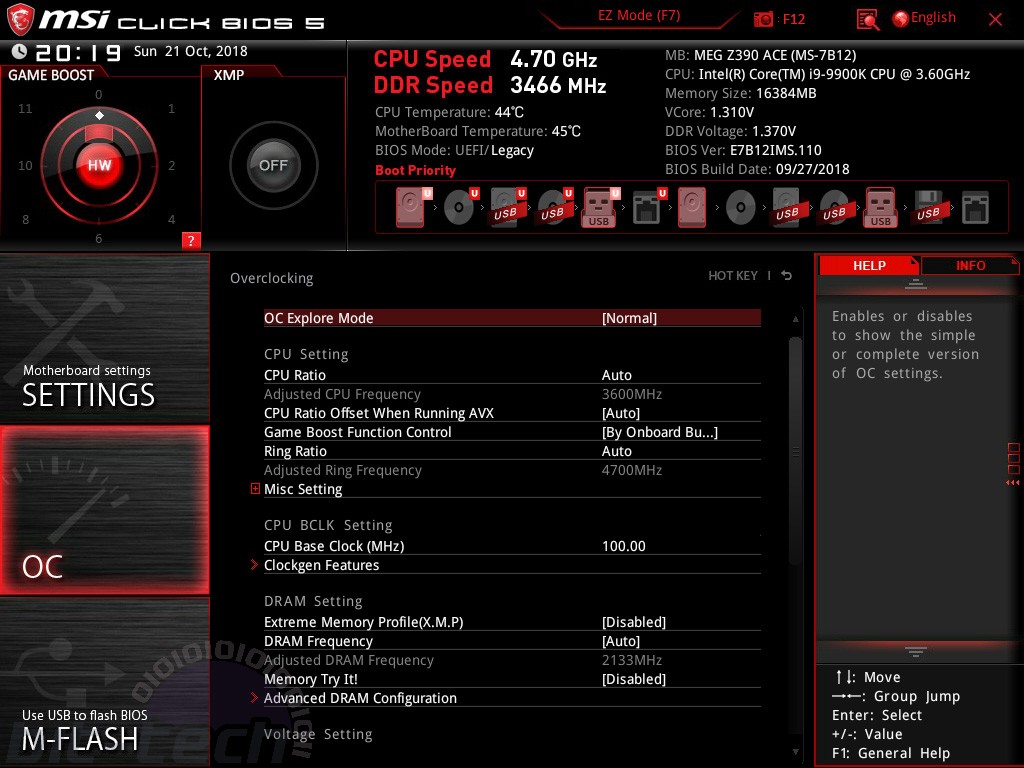Select the legacy CD/DVD boot icon
The image size is (1024, 768).
coord(741,208)
